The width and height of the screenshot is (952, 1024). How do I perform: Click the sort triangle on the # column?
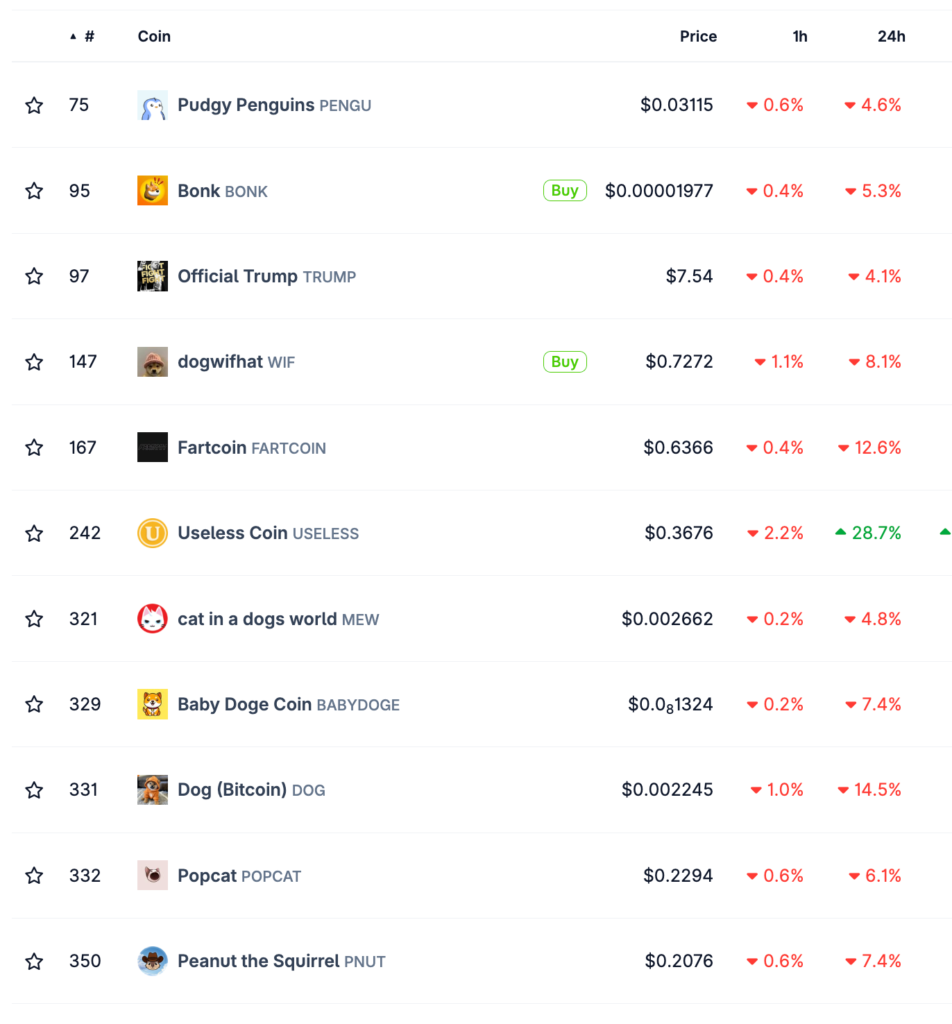coord(72,34)
